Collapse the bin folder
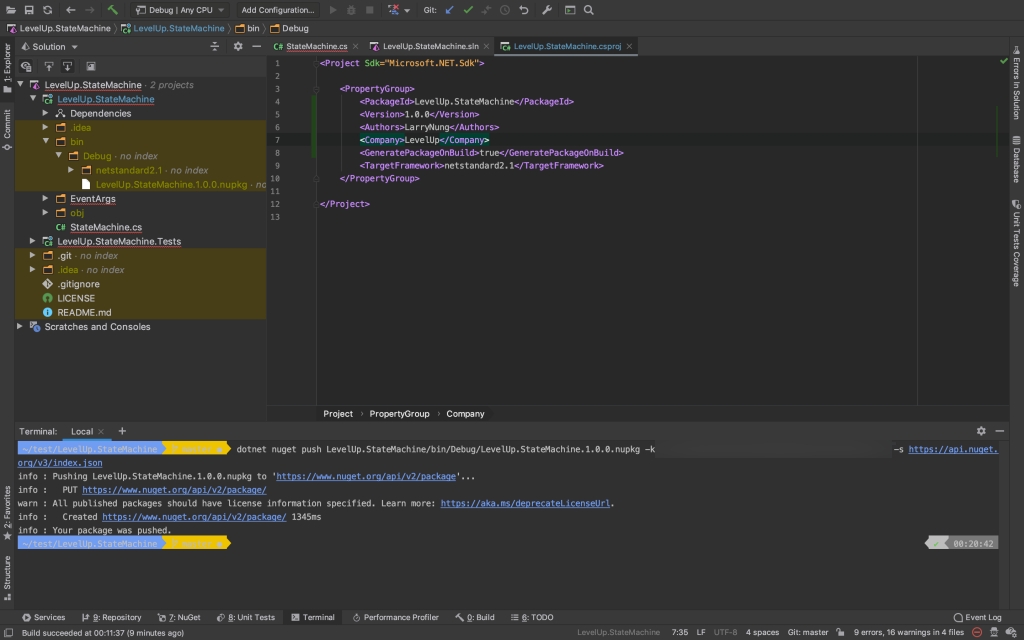This screenshot has width=1024, height=640. click(46, 141)
